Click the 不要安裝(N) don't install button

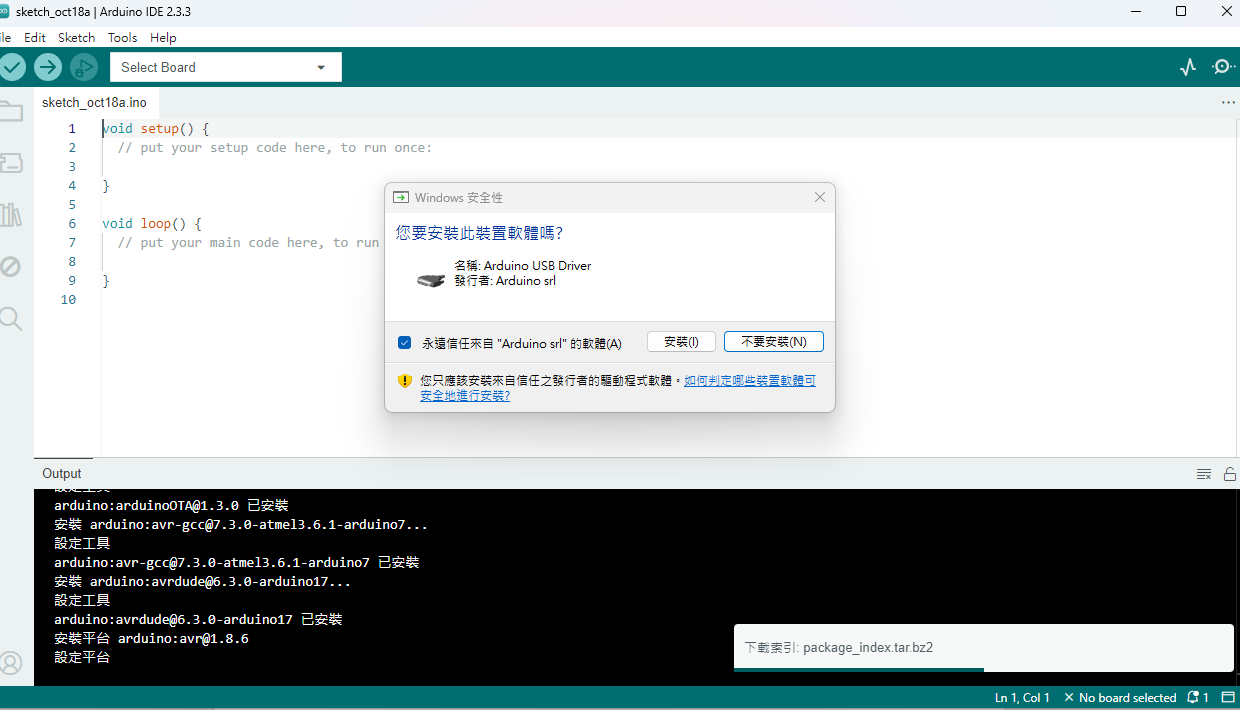pos(773,342)
